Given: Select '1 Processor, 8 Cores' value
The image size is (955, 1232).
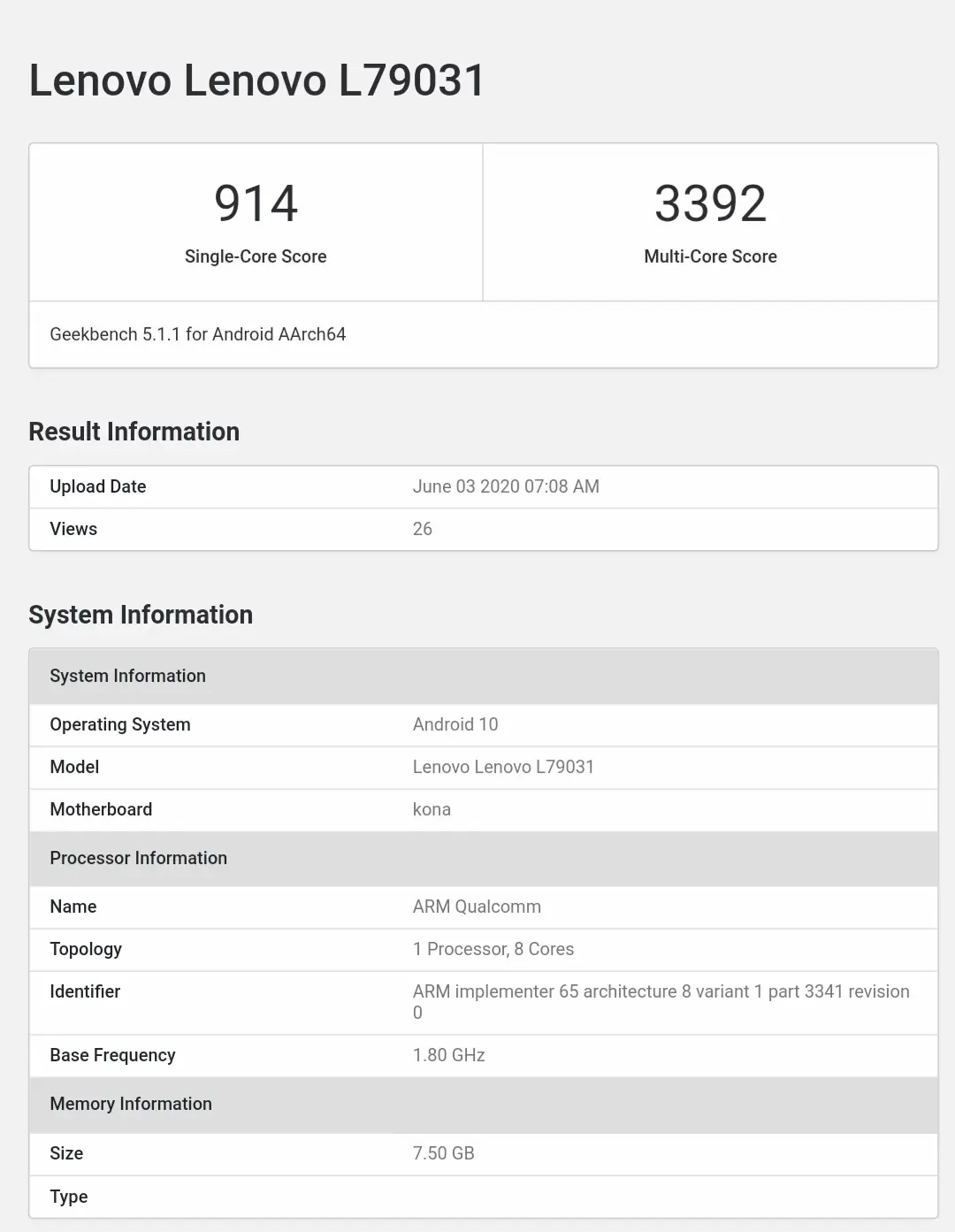Looking at the screenshot, I should pos(493,949).
